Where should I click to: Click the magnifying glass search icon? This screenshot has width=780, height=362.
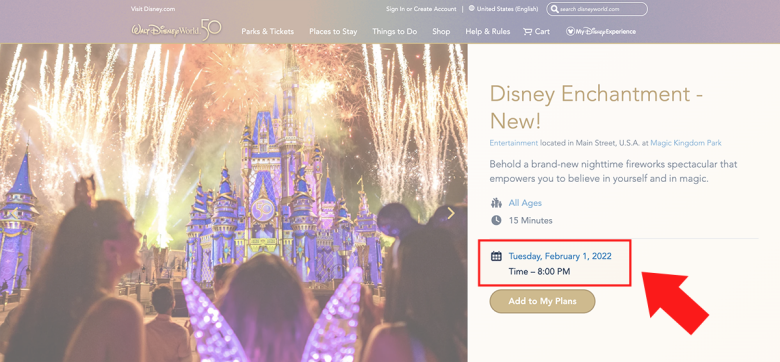(x=555, y=9)
